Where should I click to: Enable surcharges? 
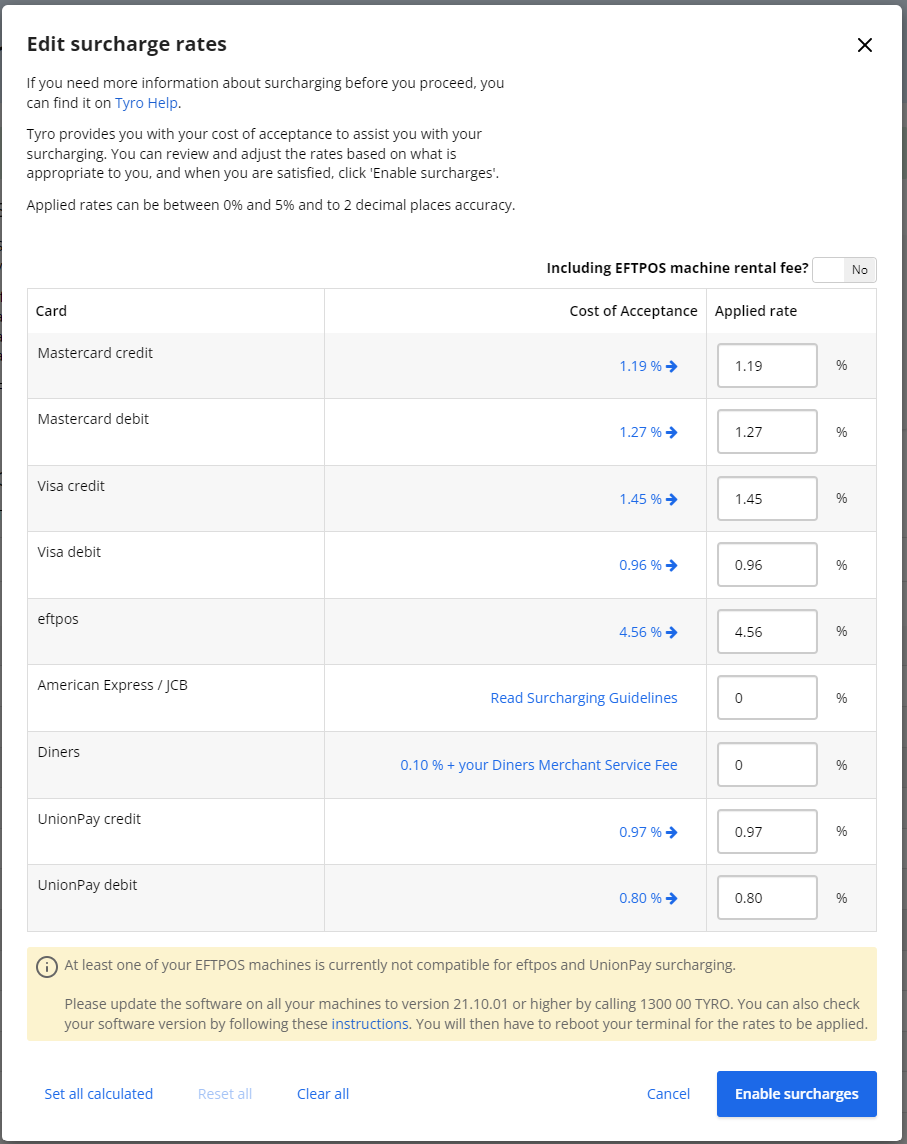[x=796, y=1093]
